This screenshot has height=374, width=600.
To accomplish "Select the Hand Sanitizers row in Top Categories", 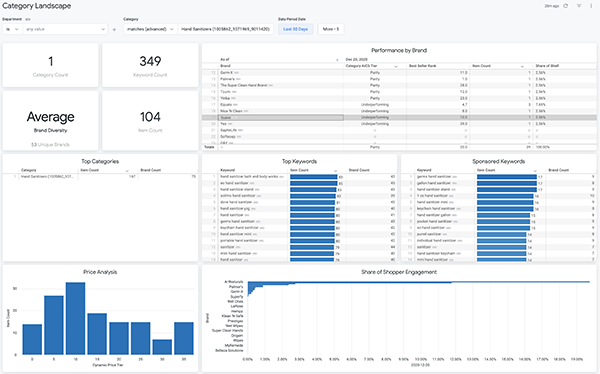I will 100,176.
